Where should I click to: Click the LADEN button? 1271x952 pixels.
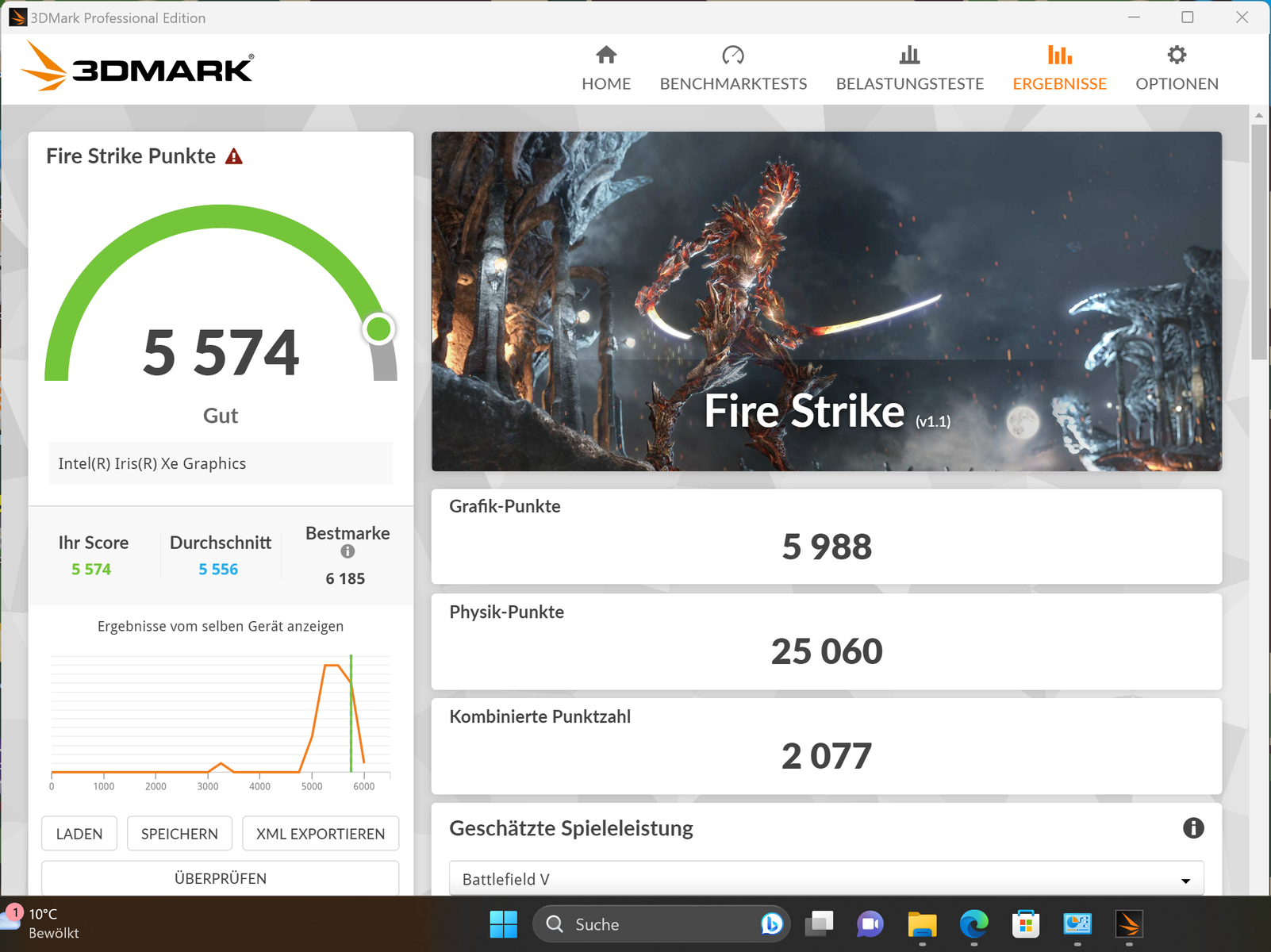[79, 834]
